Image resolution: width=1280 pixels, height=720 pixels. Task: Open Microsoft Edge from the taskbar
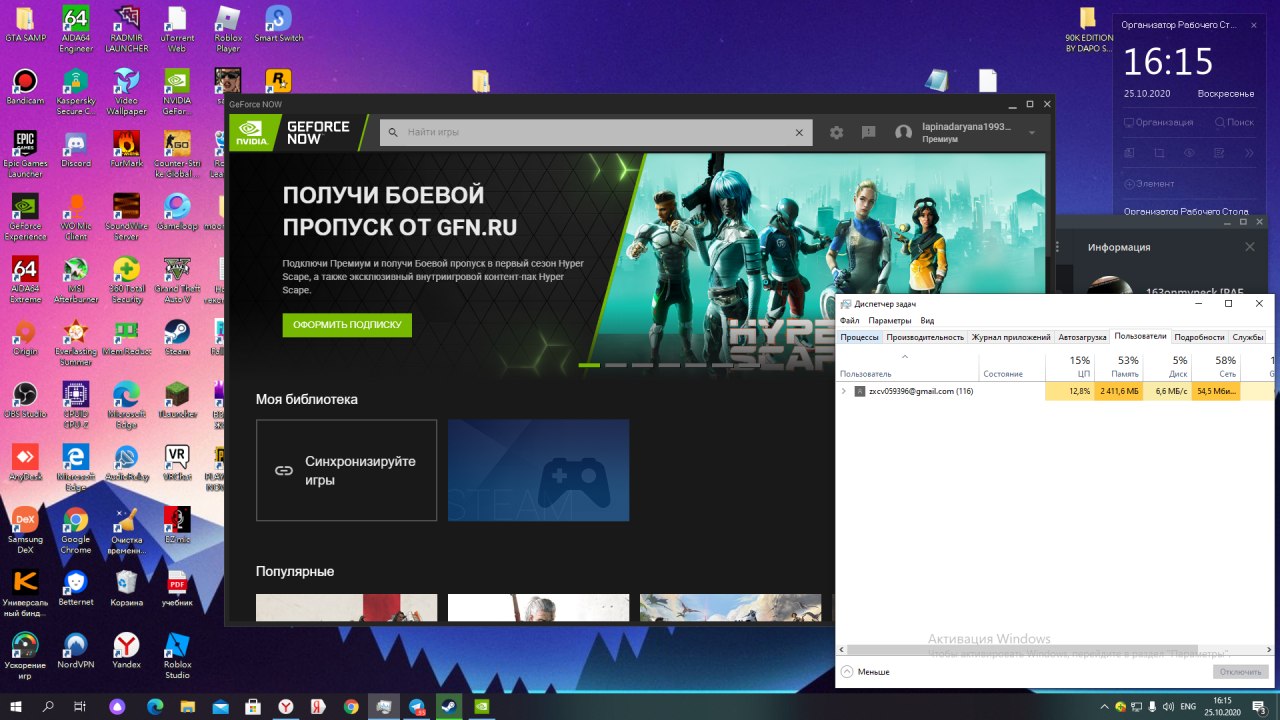pyautogui.click(x=154, y=706)
